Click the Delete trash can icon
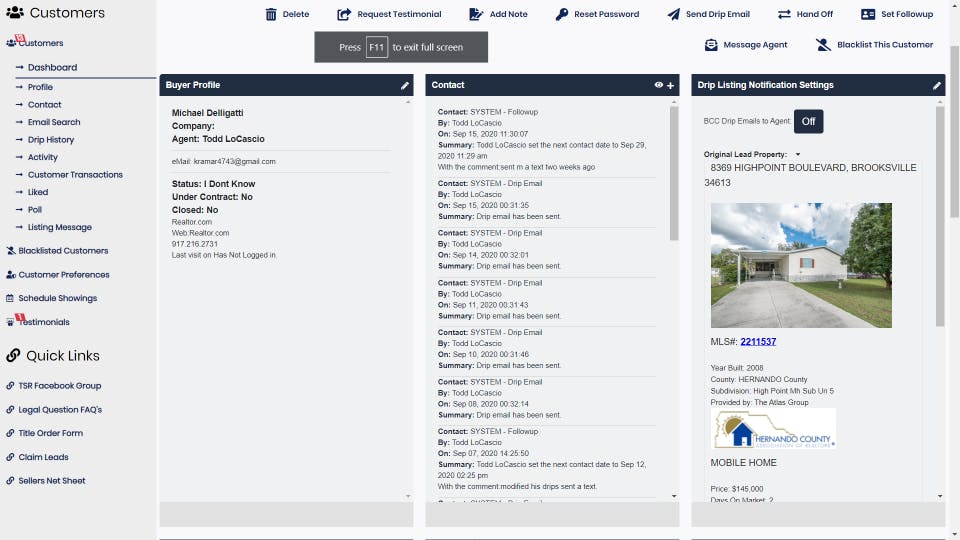The width and height of the screenshot is (960, 540). click(x=271, y=14)
